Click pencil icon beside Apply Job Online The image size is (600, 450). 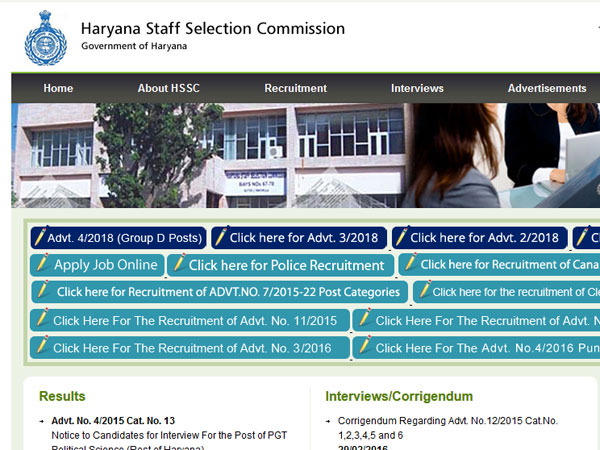pos(42,262)
